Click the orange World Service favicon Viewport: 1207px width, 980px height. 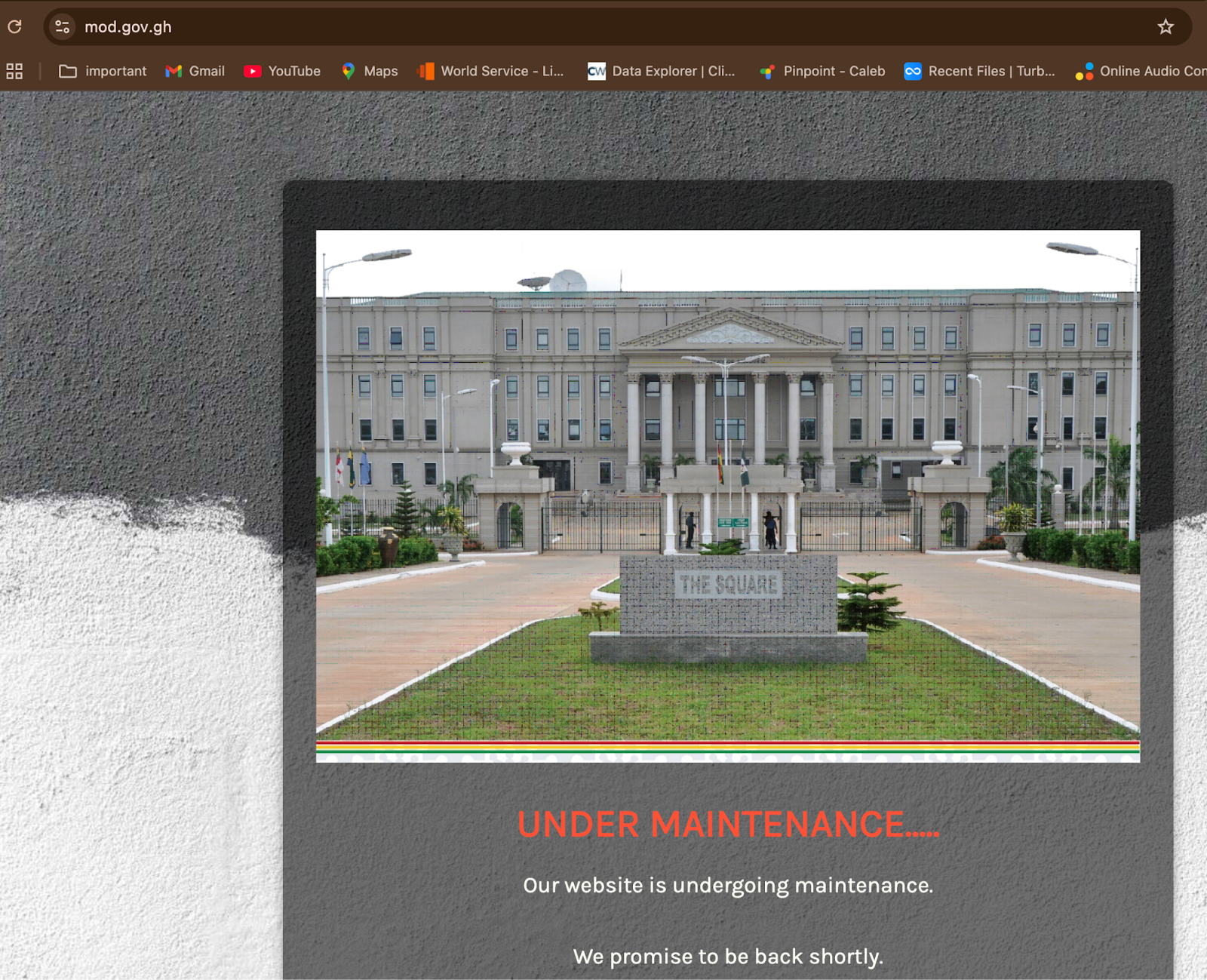425,71
